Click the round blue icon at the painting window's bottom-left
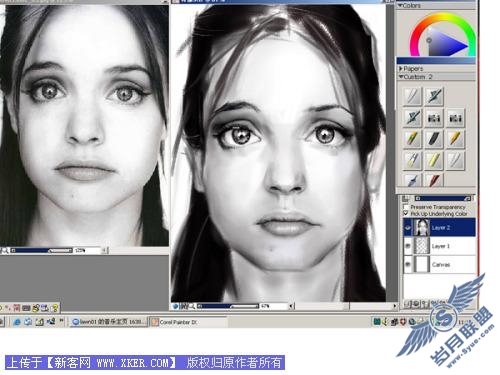This screenshot has width=500, height=375. pyautogui.click(x=176, y=306)
